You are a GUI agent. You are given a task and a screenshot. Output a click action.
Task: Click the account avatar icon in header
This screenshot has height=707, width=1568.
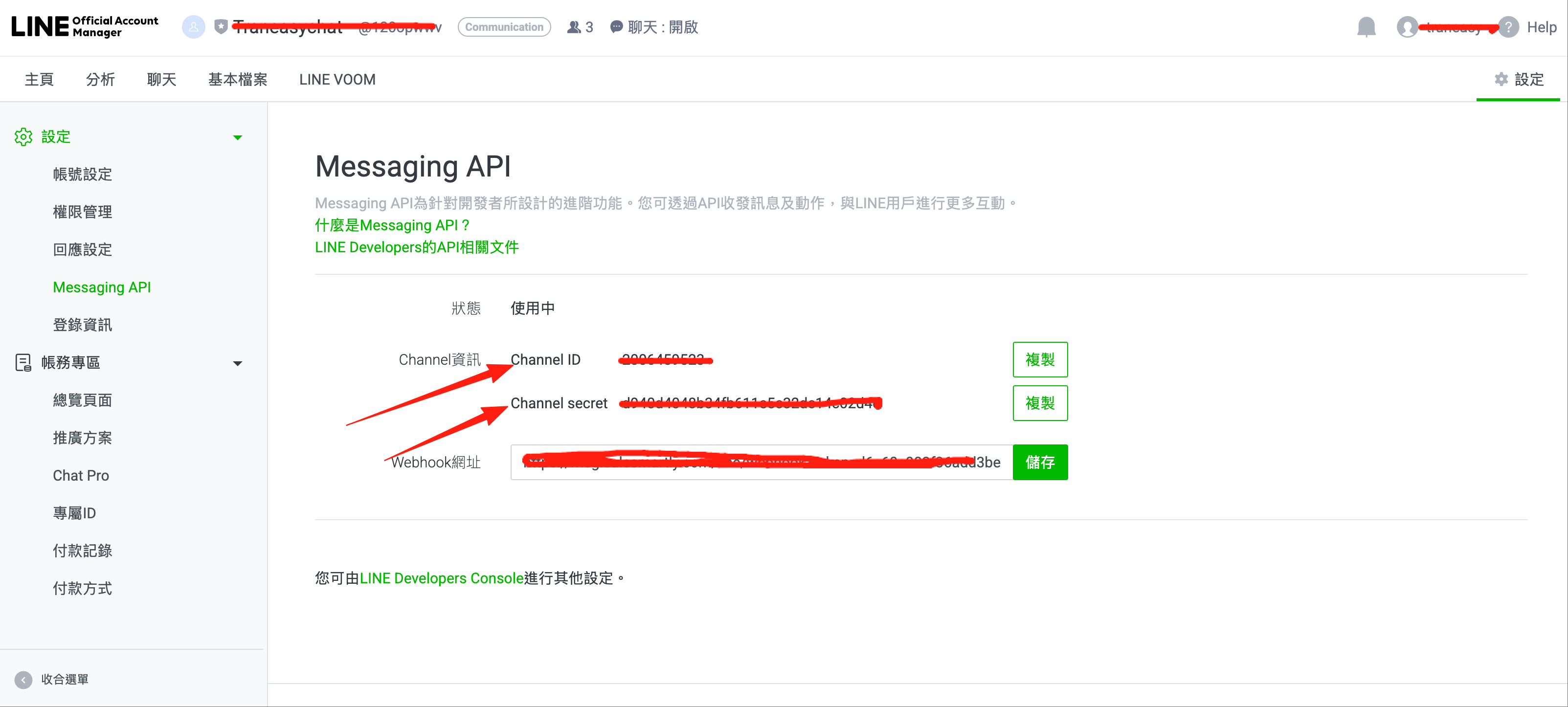coord(194,27)
